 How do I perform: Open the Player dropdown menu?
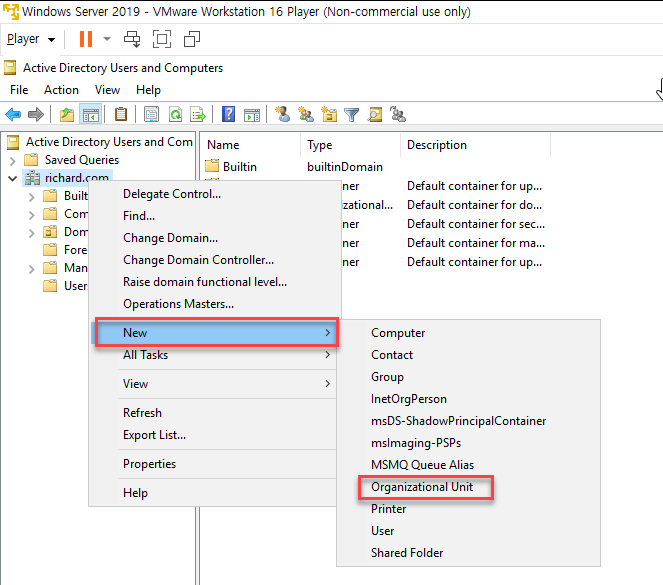(x=31, y=39)
